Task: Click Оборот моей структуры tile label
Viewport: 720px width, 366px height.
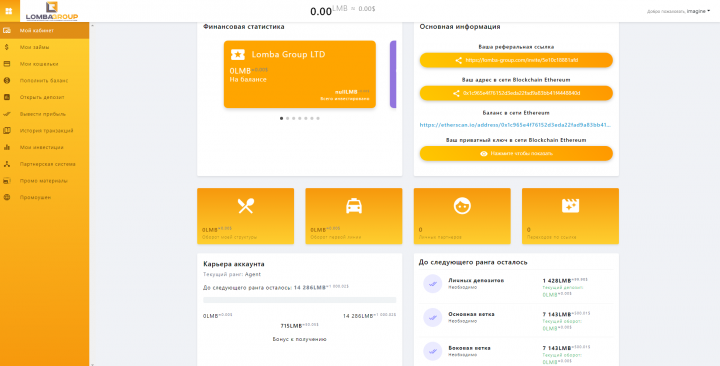Action: pos(229,237)
